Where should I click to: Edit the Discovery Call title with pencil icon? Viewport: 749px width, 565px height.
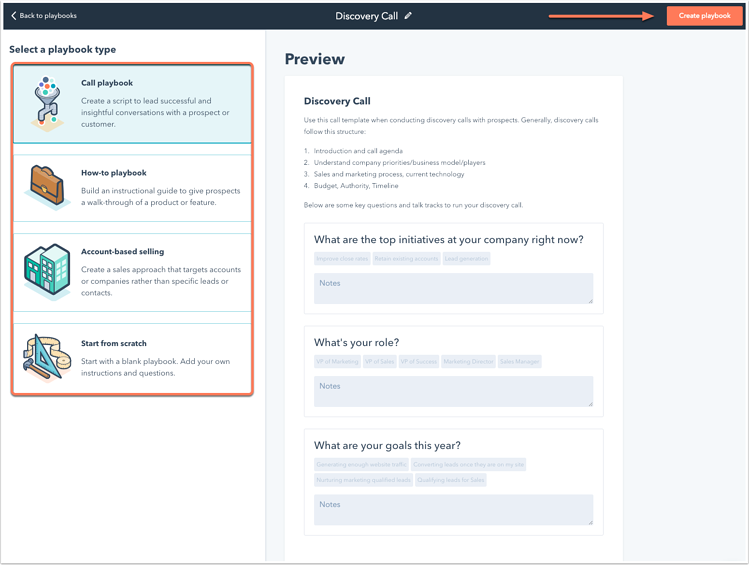tap(408, 16)
